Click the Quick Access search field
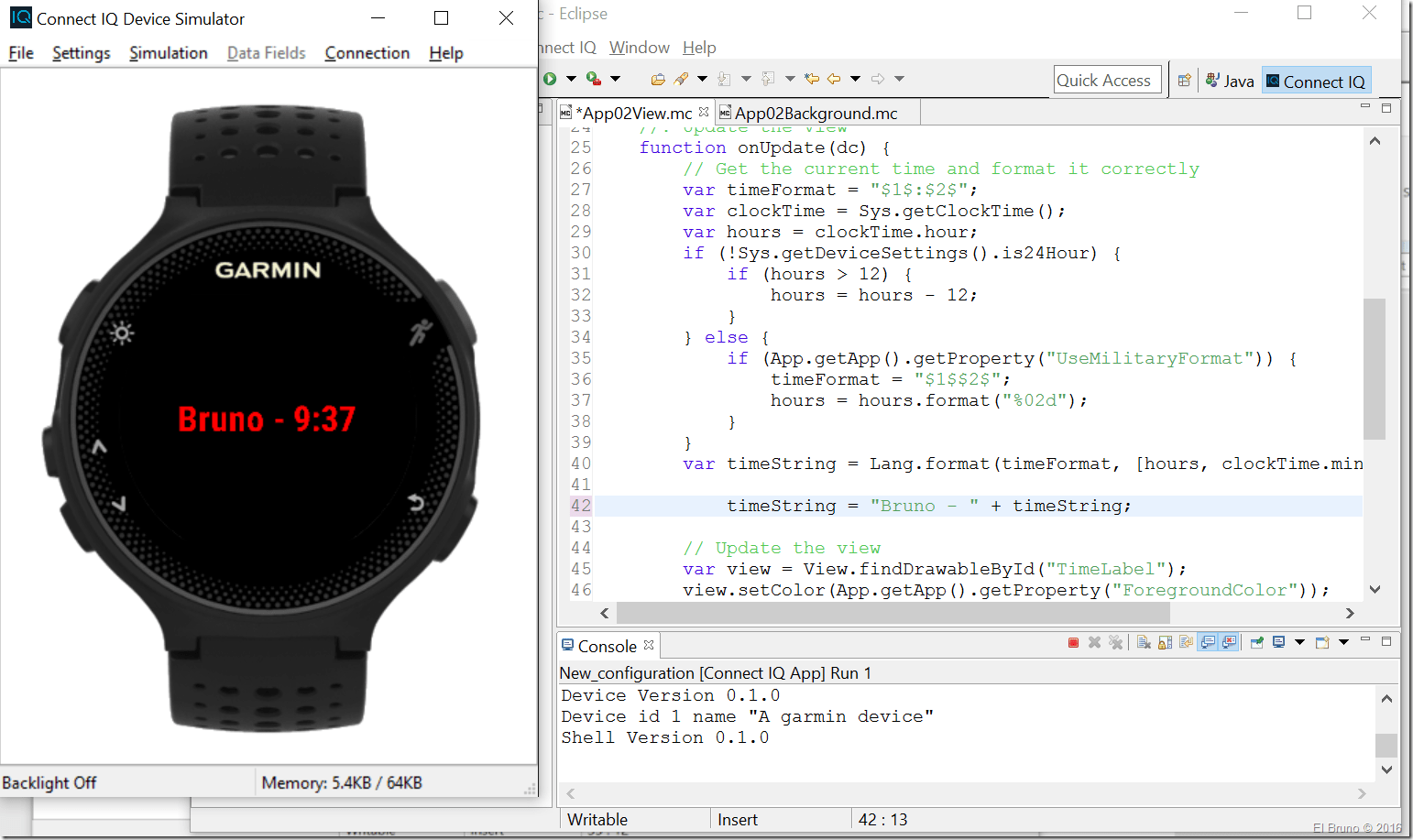The image size is (1413, 840). click(1107, 81)
